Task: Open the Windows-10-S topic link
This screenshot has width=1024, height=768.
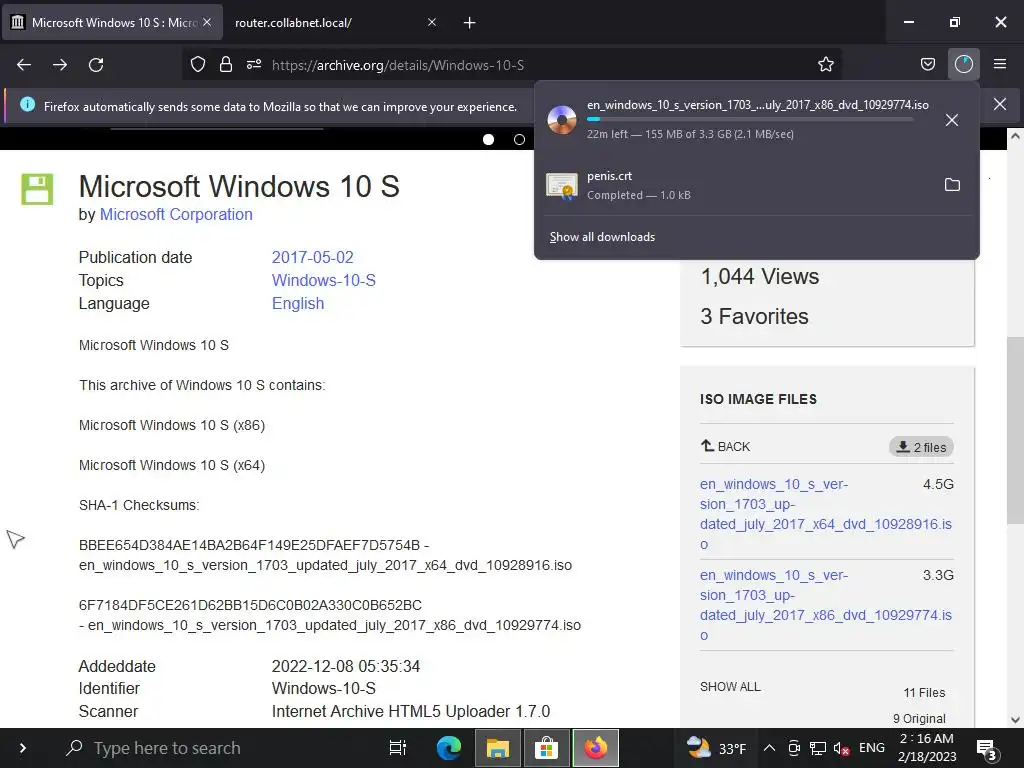Action: click(x=323, y=280)
